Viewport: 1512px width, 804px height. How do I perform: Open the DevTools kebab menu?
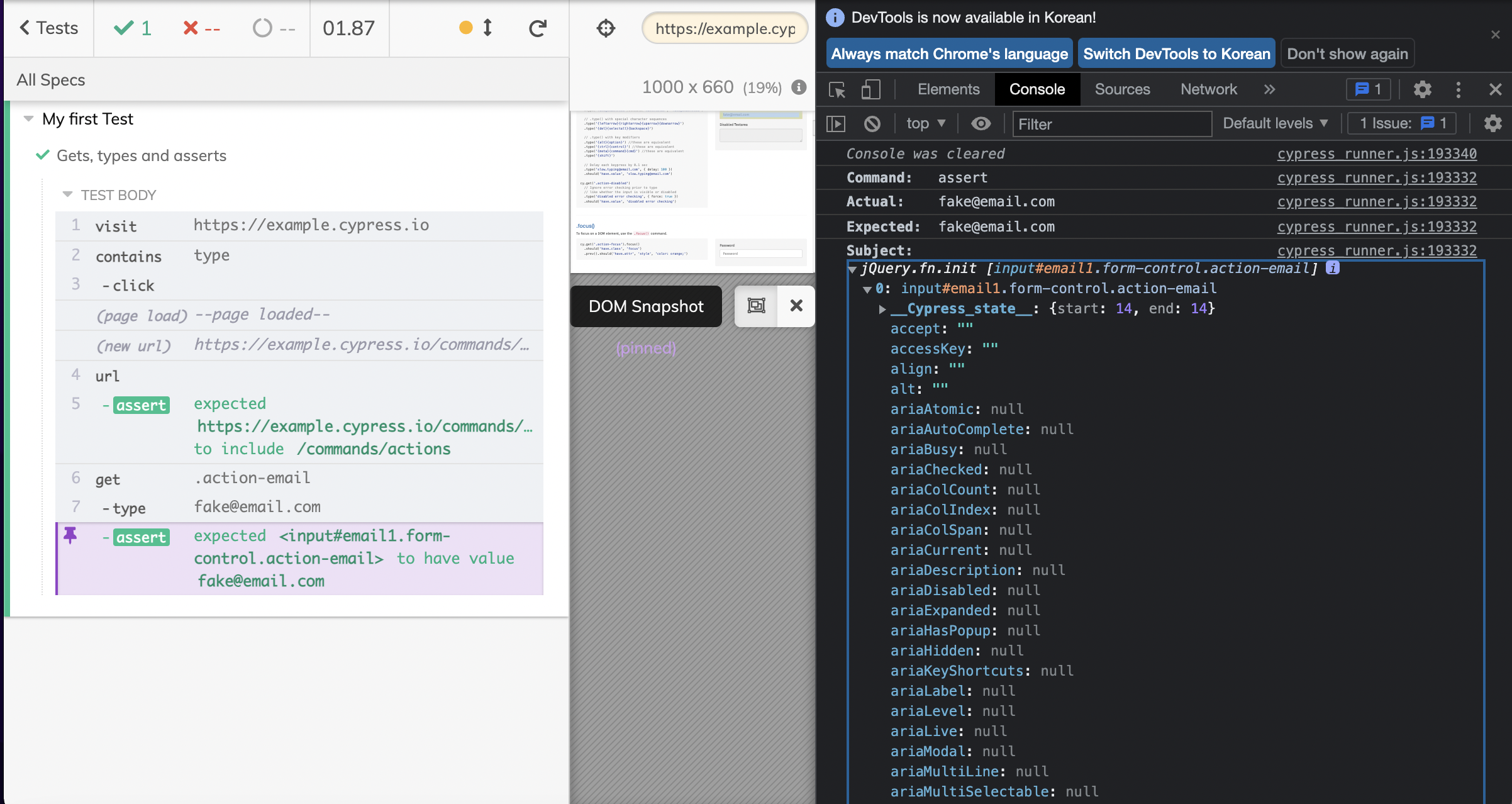click(x=1458, y=89)
